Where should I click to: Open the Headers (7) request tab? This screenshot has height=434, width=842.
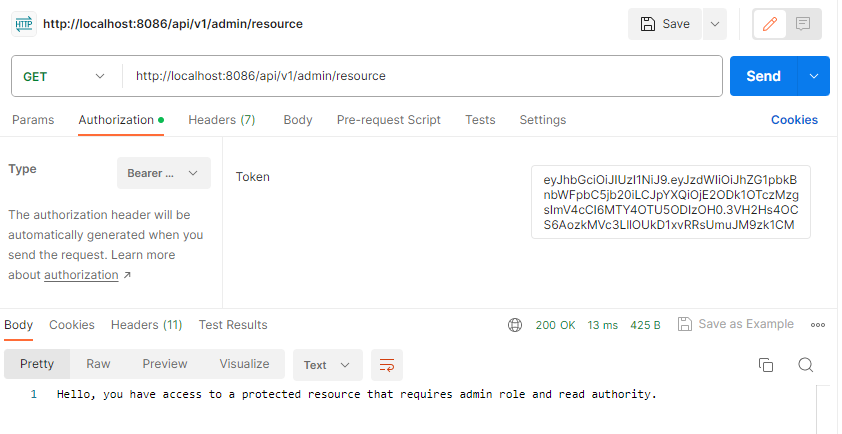[x=222, y=120]
